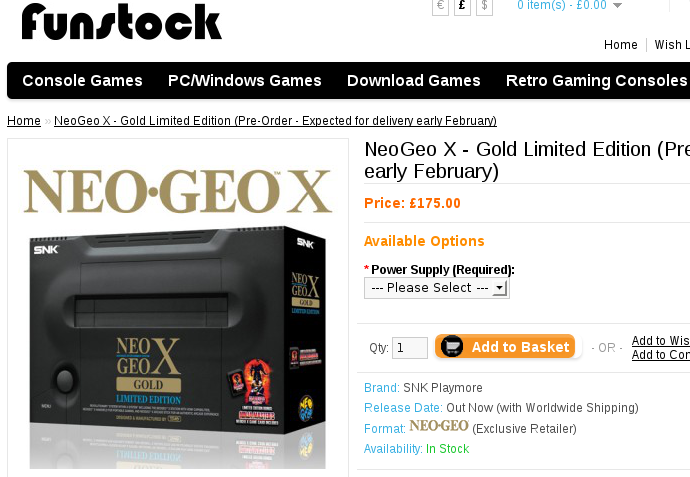
Task: Open the PC/Windows Games menu
Action: pyautogui.click(x=245, y=81)
